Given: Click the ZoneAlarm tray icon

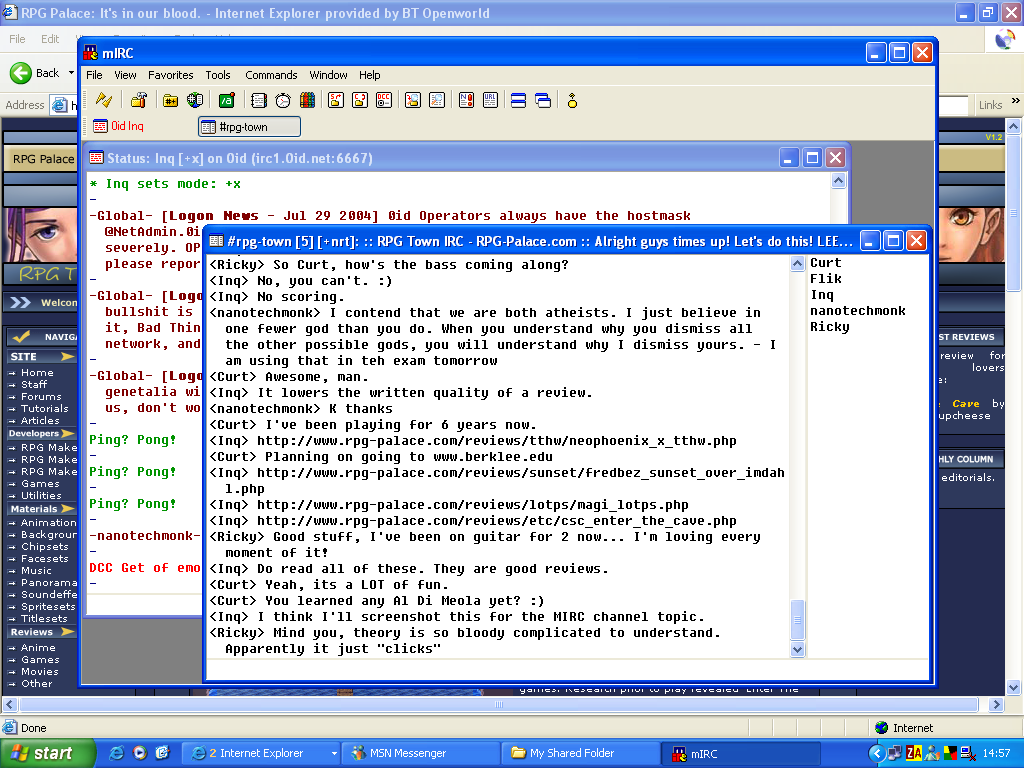Looking at the screenshot, I should [914, 753].
